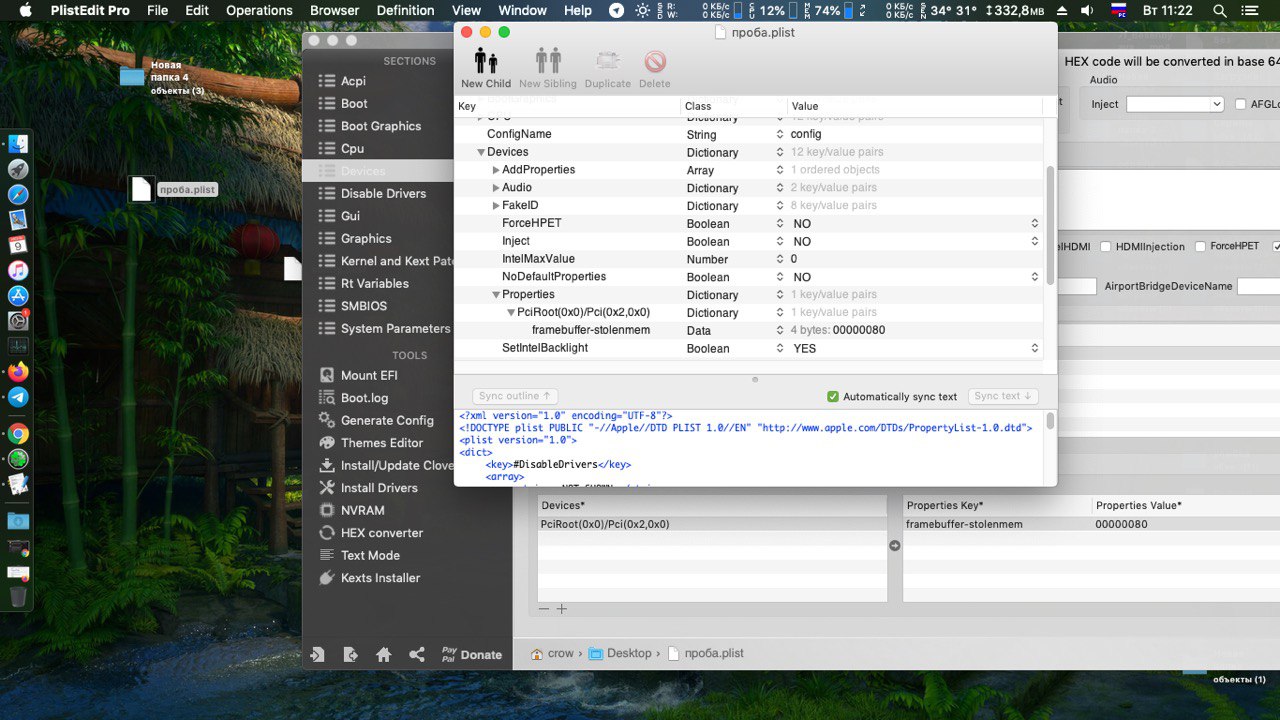Screen dimensions: 1280x720
Task: Open the SMBIOS section in sidebar
Action: click(x=363, y=306)
